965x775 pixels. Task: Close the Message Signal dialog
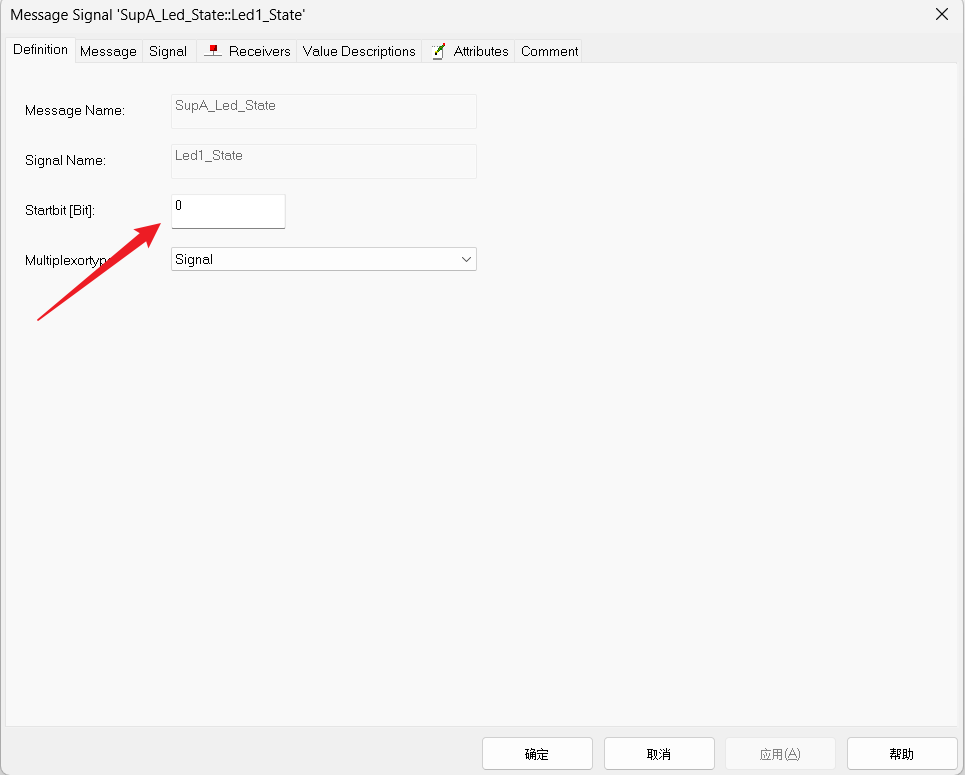click(x=942, y=14)
